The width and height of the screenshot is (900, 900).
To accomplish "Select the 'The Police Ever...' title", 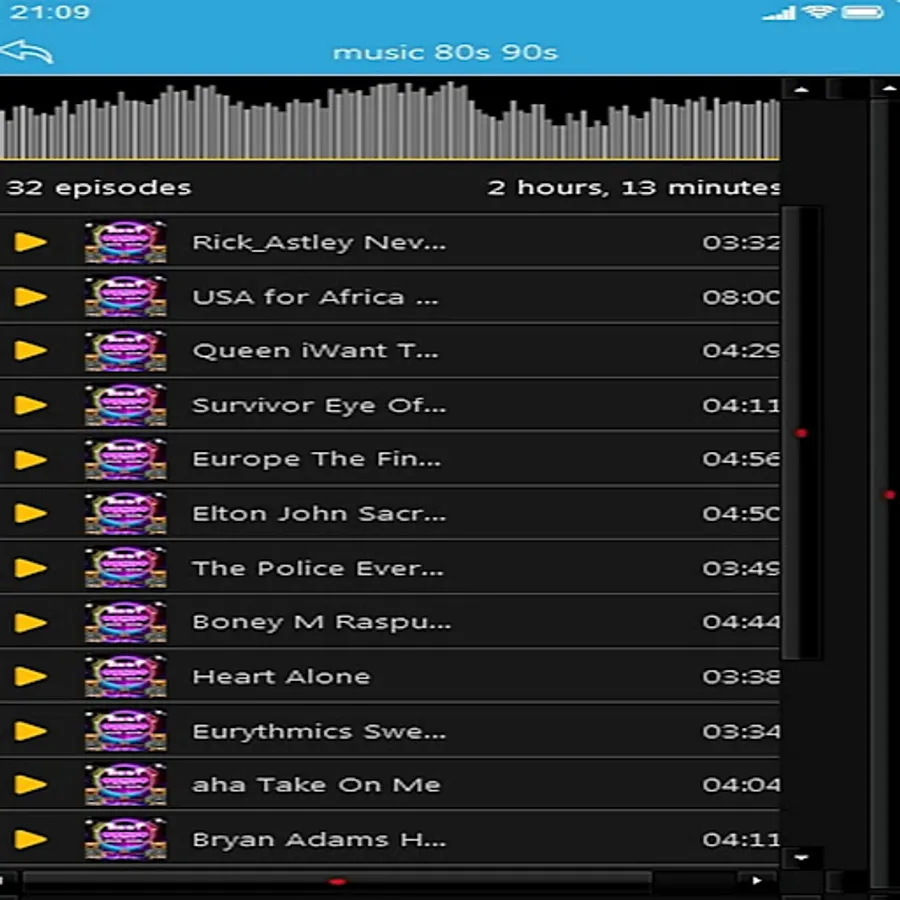I will (317, 568).
